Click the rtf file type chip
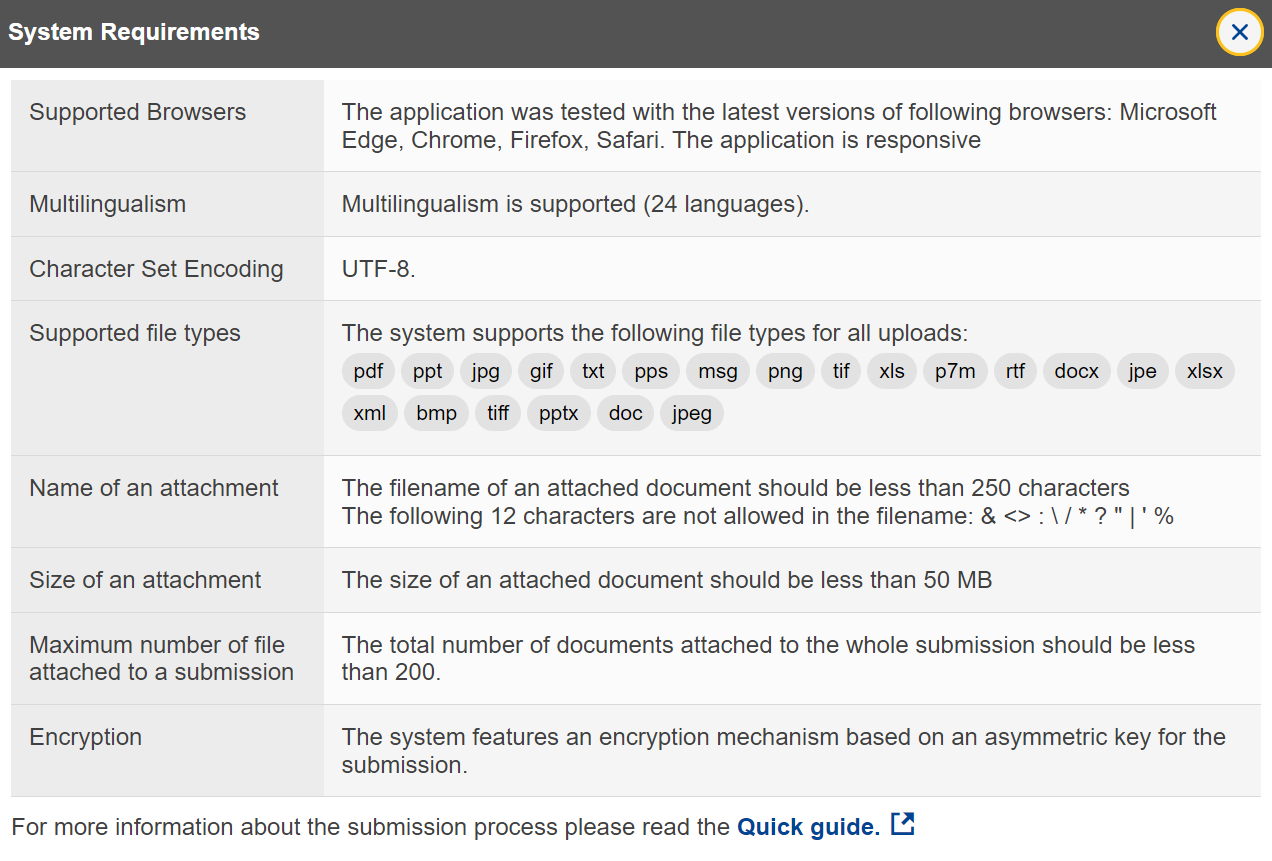 [1015, 372]
